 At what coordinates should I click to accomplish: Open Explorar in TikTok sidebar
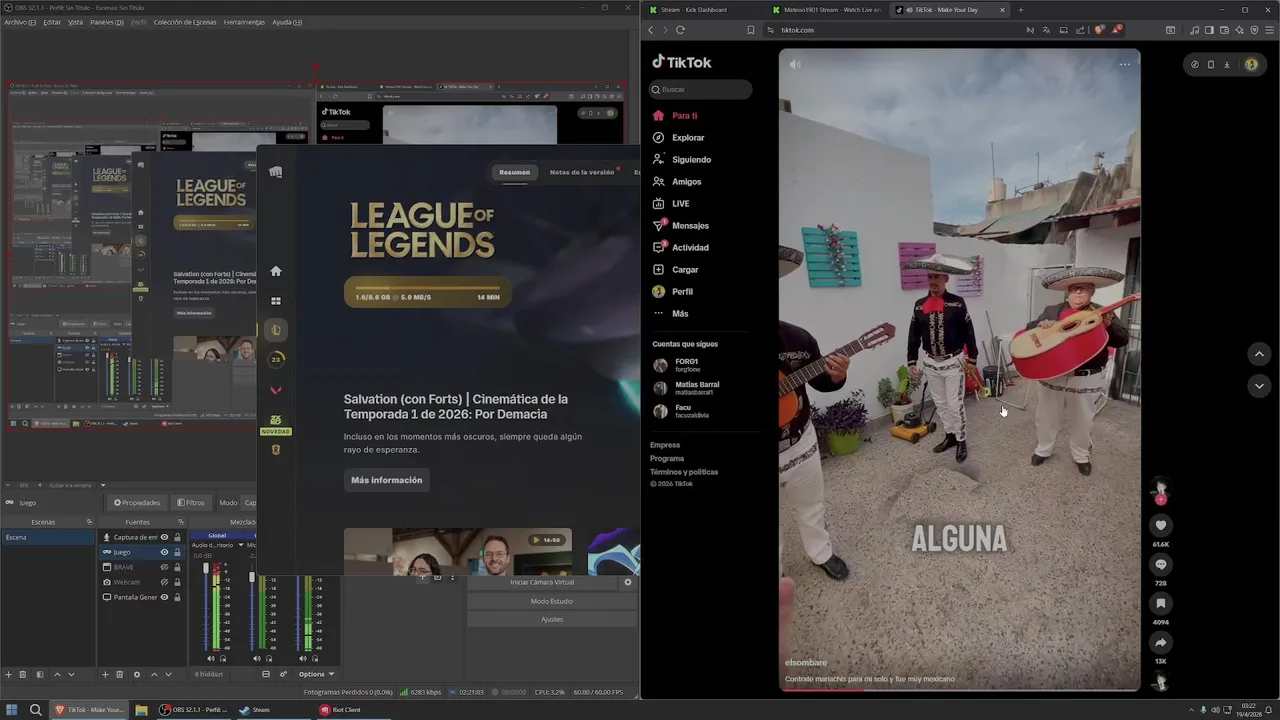coord(687,138)
